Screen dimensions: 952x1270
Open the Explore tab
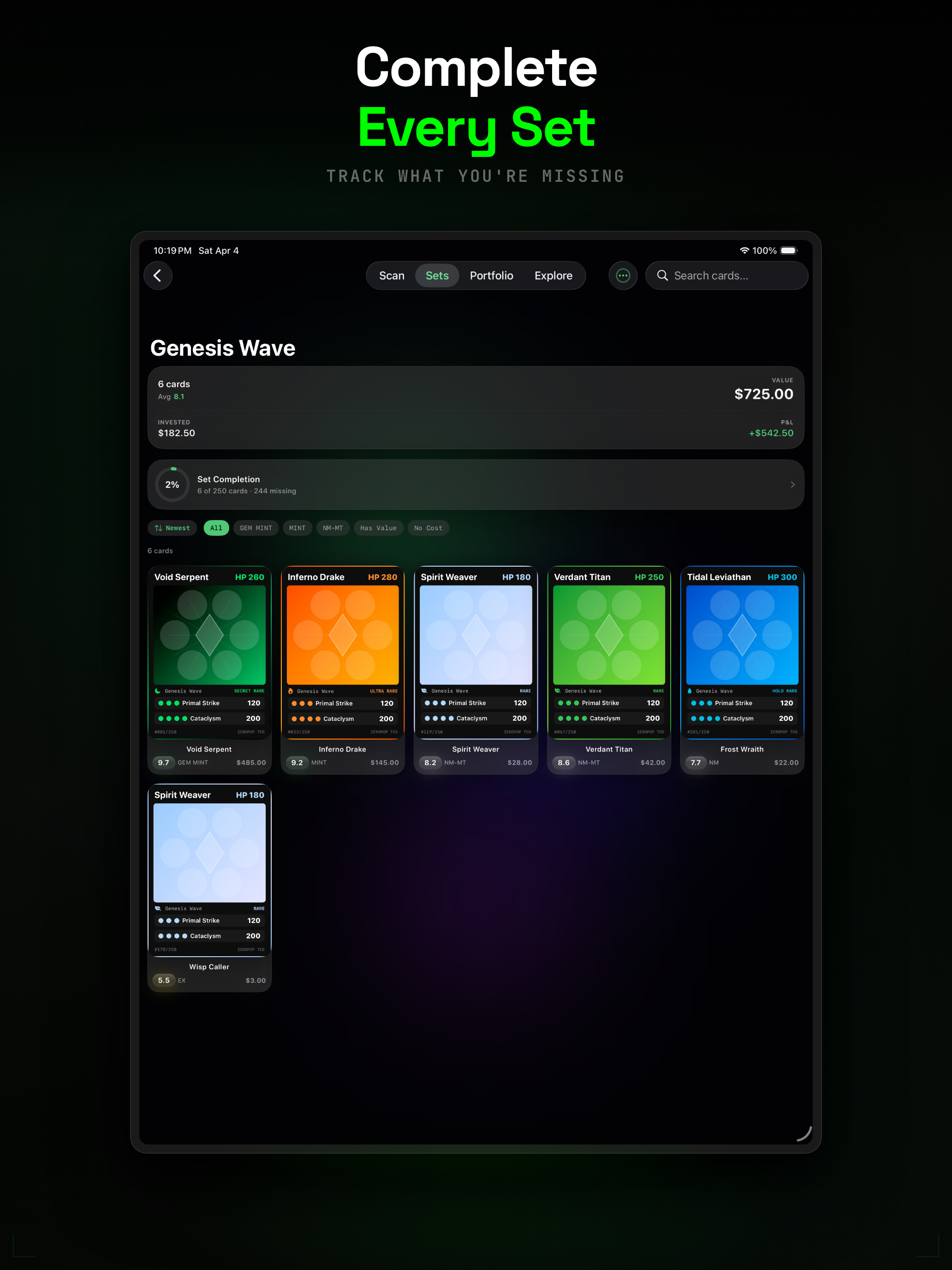(554, 276)
